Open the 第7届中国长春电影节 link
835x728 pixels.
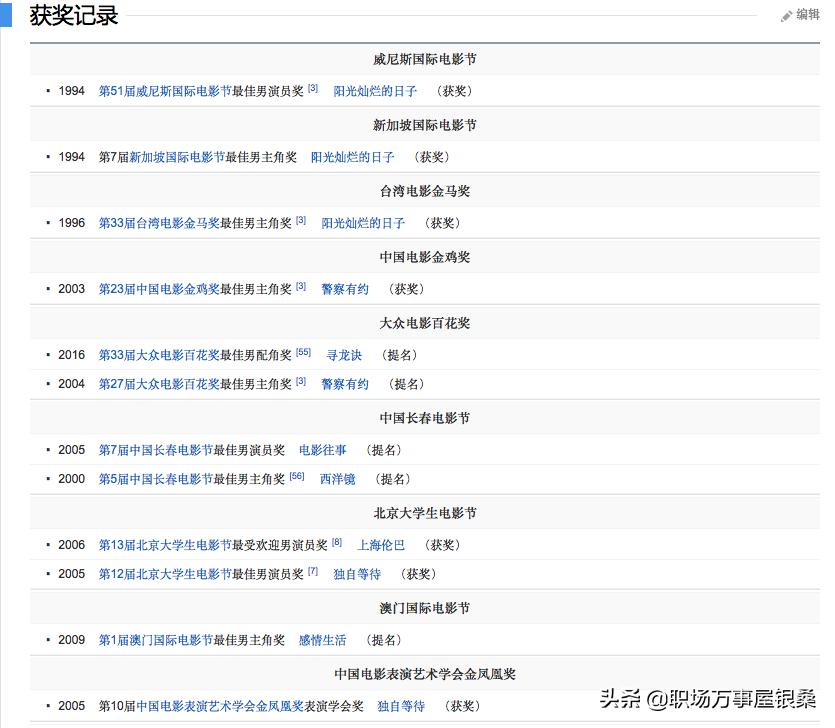155,450
